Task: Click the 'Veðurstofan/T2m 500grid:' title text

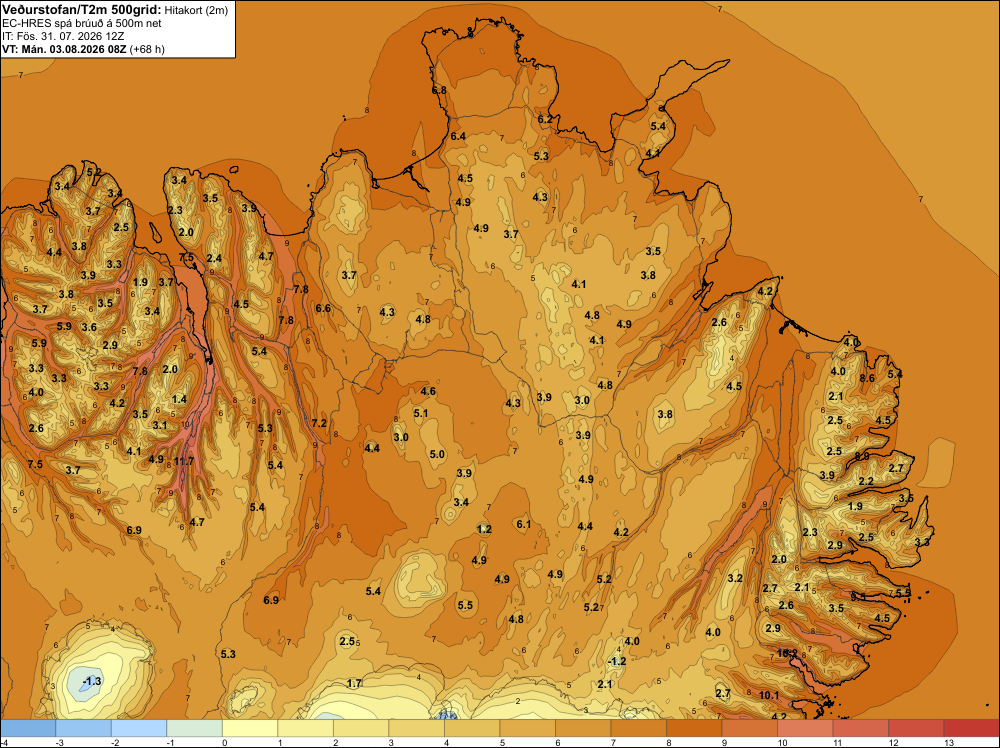Action: 82,9
